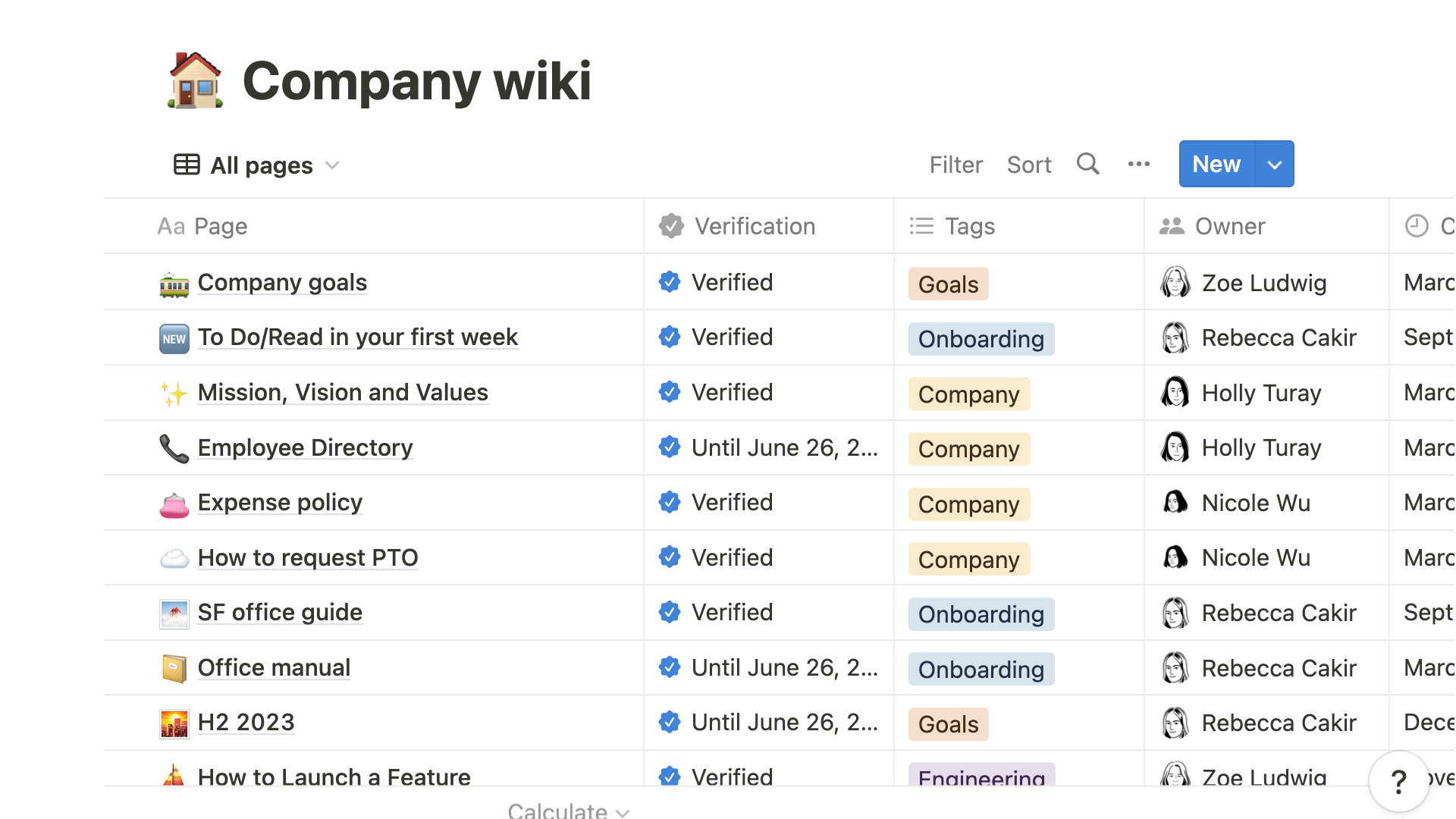This screenshot has height=819, width=1456.
Task: Open the three-dots more options menu
Action: pos(1139,164)
